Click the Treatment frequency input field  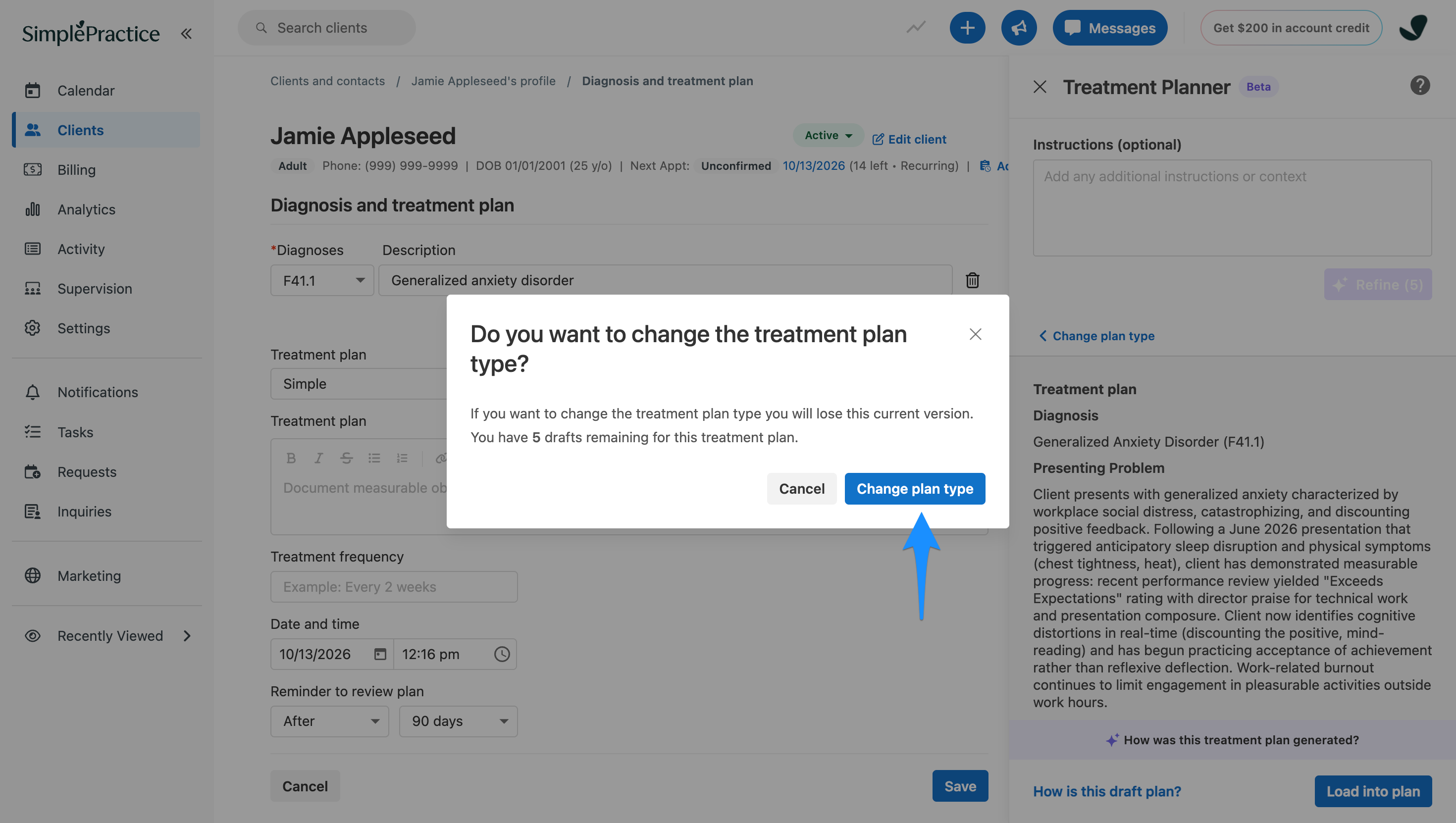click(x=394, y=587)
